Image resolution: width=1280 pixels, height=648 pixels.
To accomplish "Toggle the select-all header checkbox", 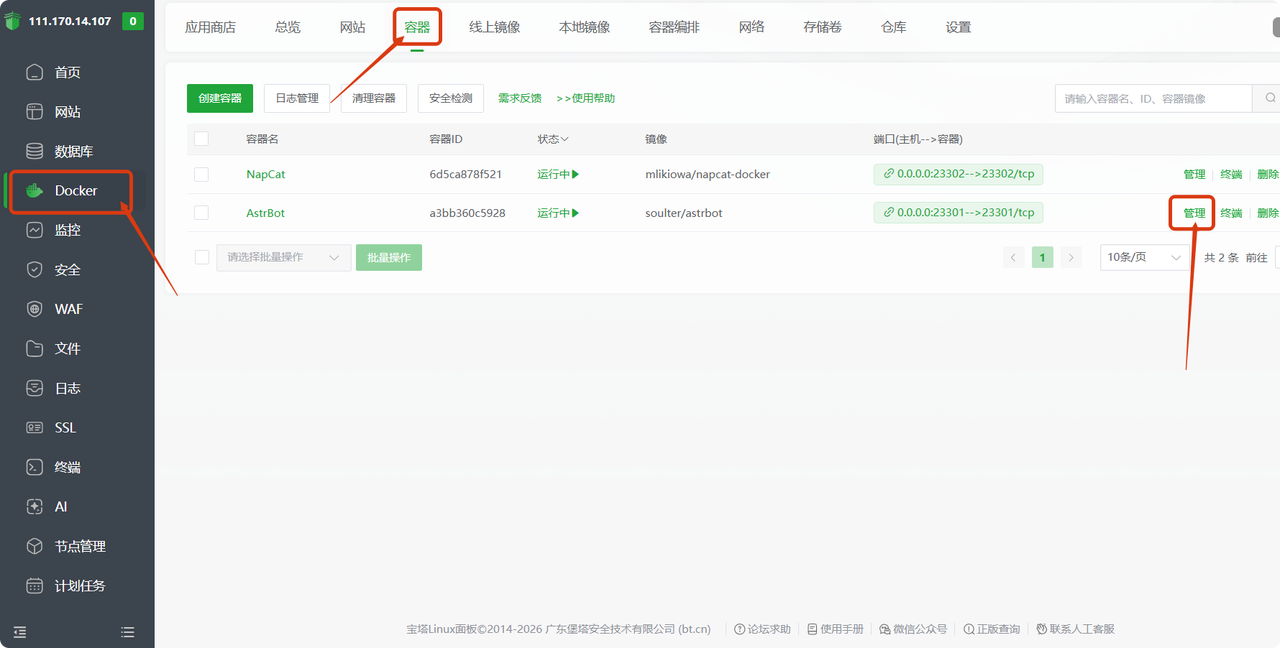I will 201,139.
